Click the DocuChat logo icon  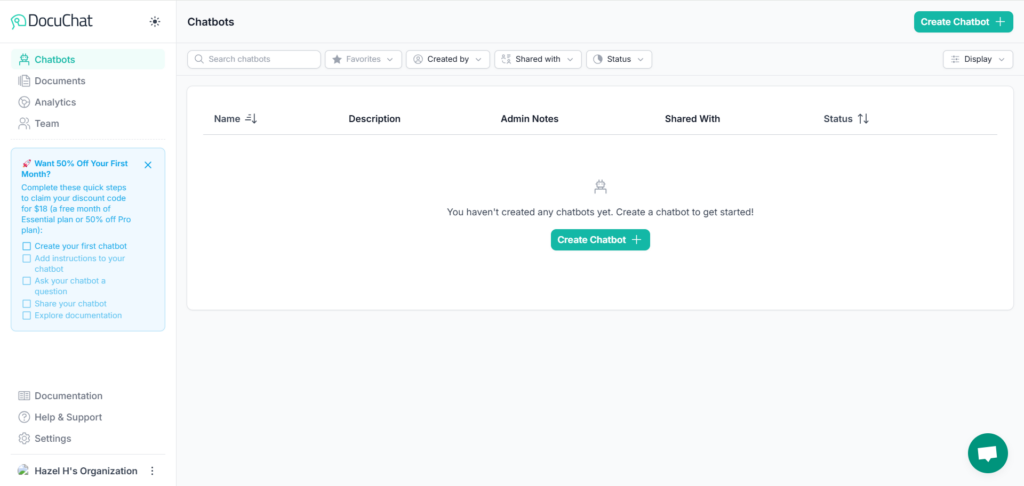pyautogui.click(x=18, y=21)
